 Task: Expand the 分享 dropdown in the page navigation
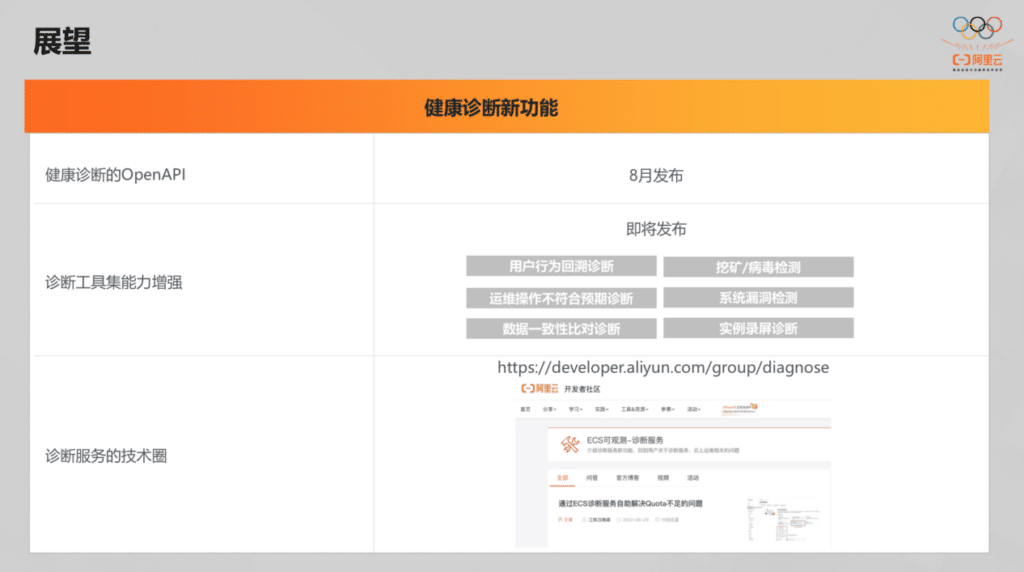point(549,409)
